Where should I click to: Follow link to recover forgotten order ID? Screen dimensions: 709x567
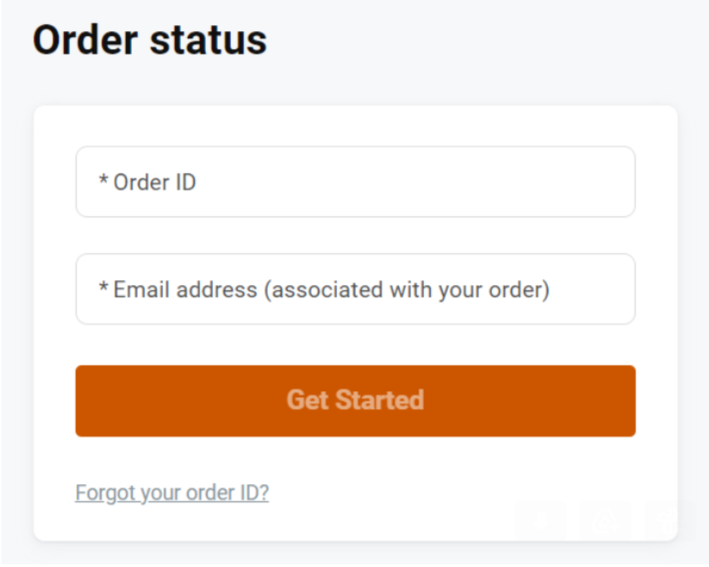click(x=172, y=493)
